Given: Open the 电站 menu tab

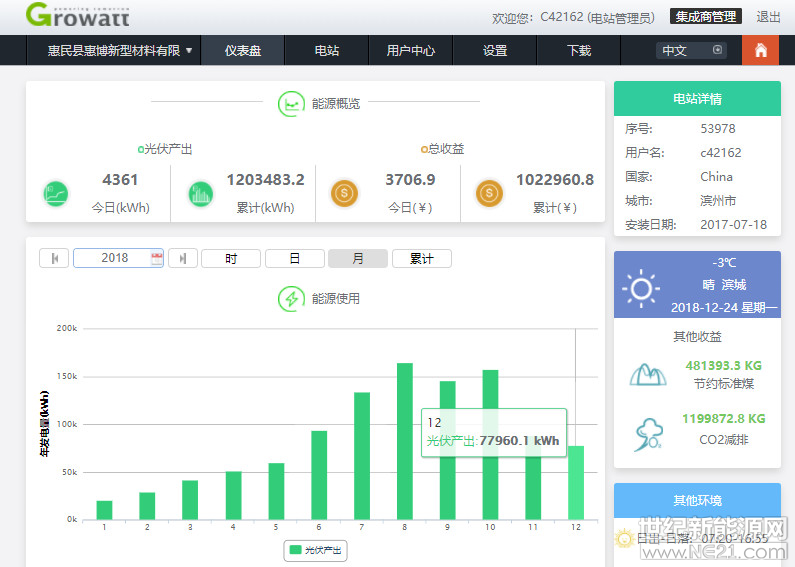Looking at the screenshot, I should 326,50.
